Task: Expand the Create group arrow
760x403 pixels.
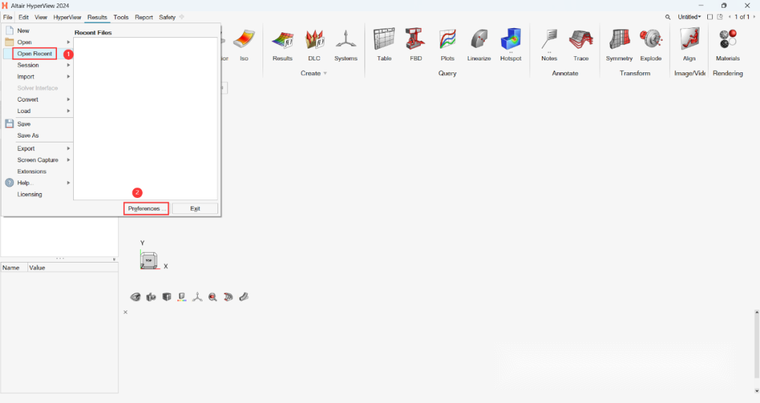Action: pos(325,73)
